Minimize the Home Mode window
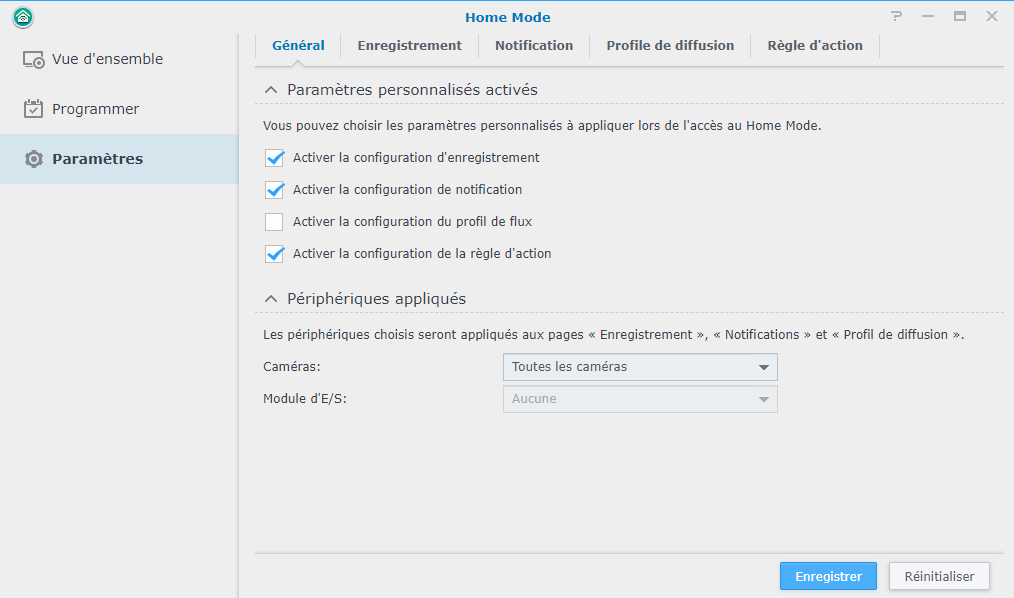 click(x=928, y=17)
